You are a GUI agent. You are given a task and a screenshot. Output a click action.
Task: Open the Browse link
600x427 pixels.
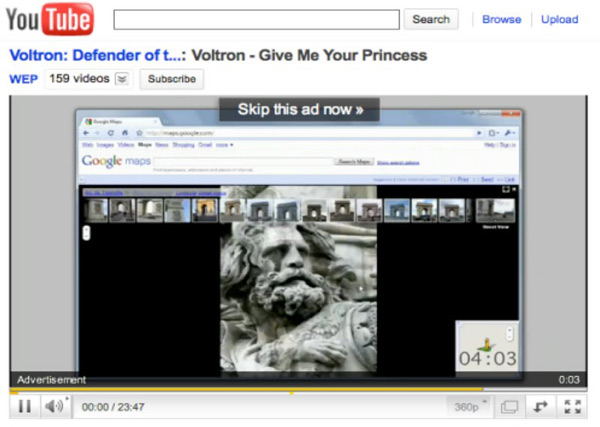[x=501, y=19]
